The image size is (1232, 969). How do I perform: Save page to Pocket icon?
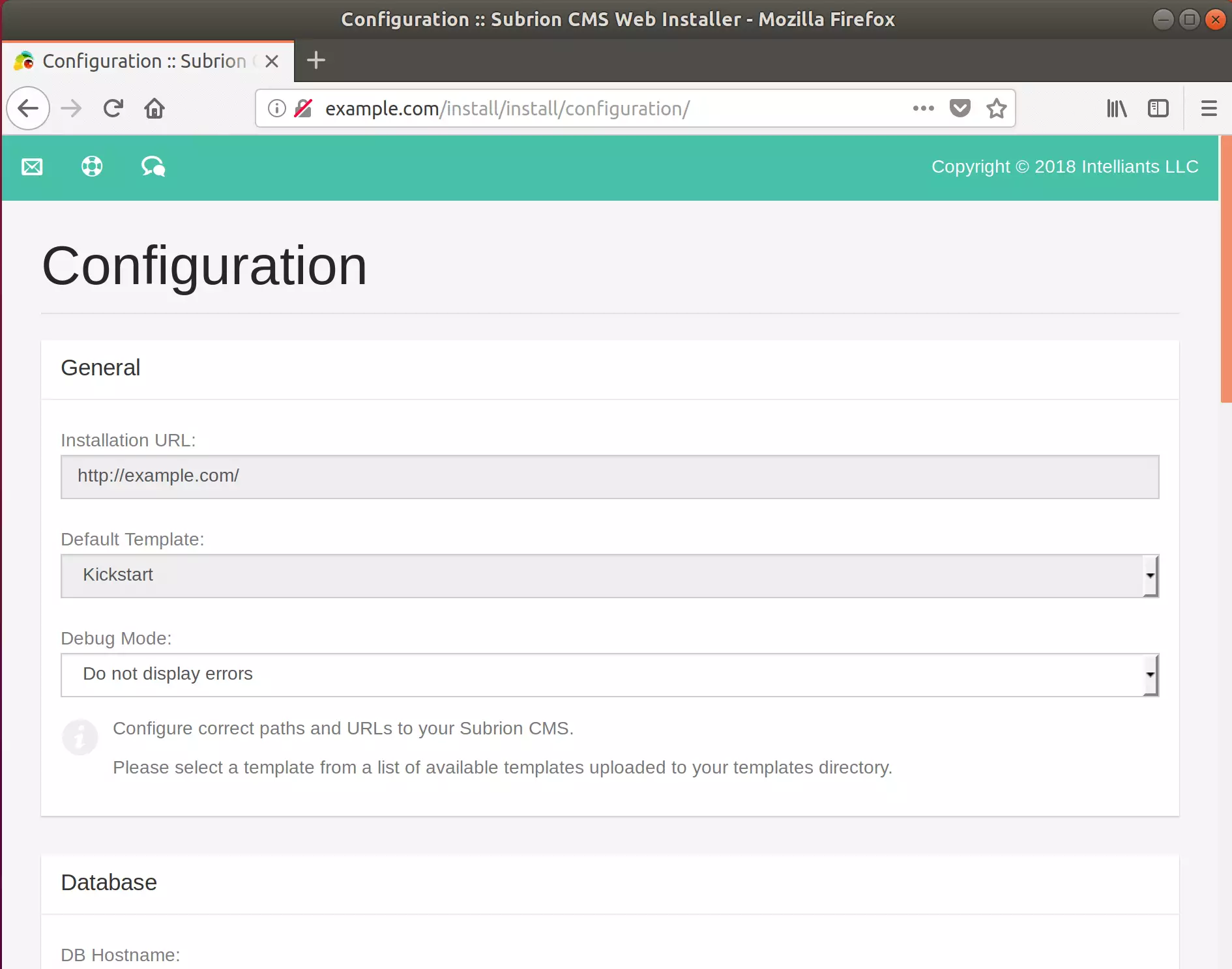[960, 108]
